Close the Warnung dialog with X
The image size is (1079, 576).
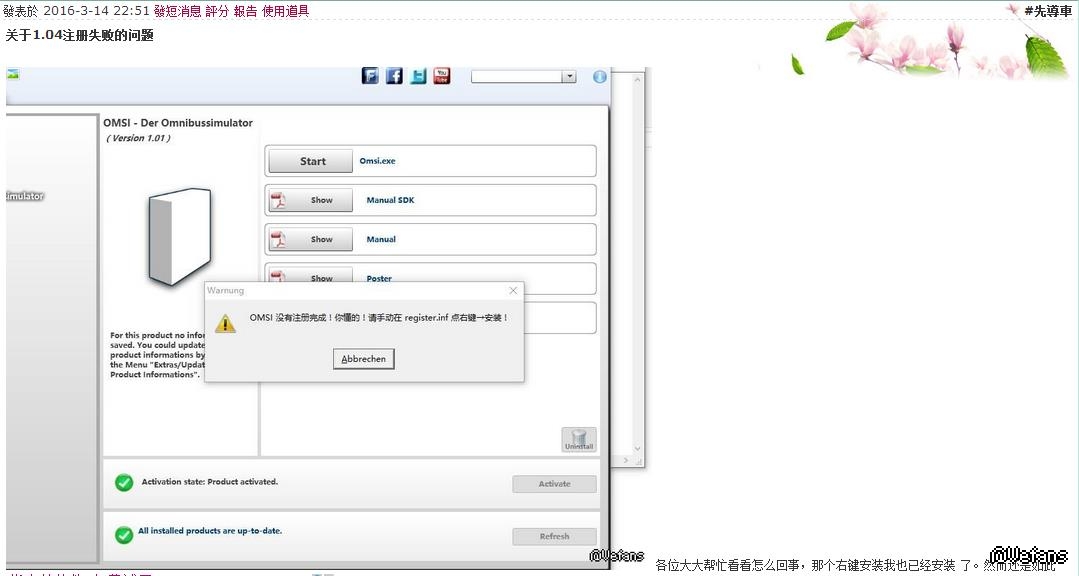[x=513, y=290]
